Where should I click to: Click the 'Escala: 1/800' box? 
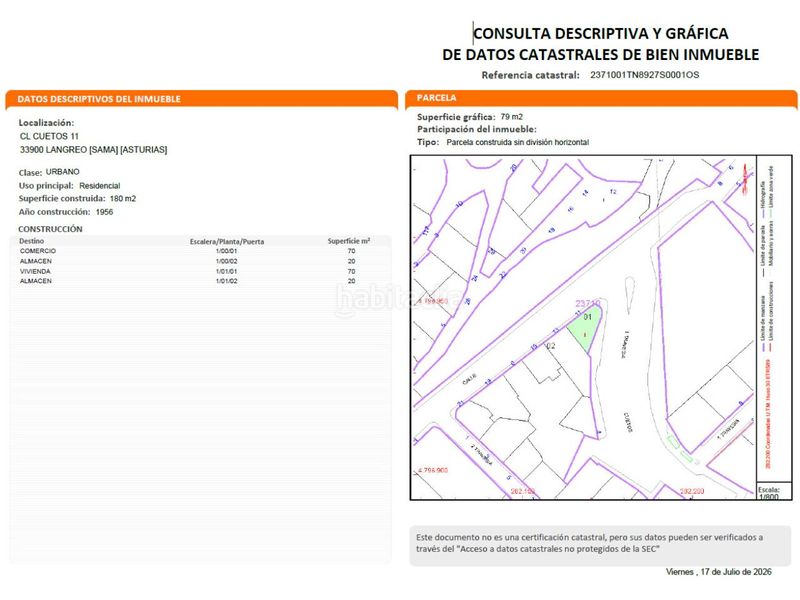(773, 491)
